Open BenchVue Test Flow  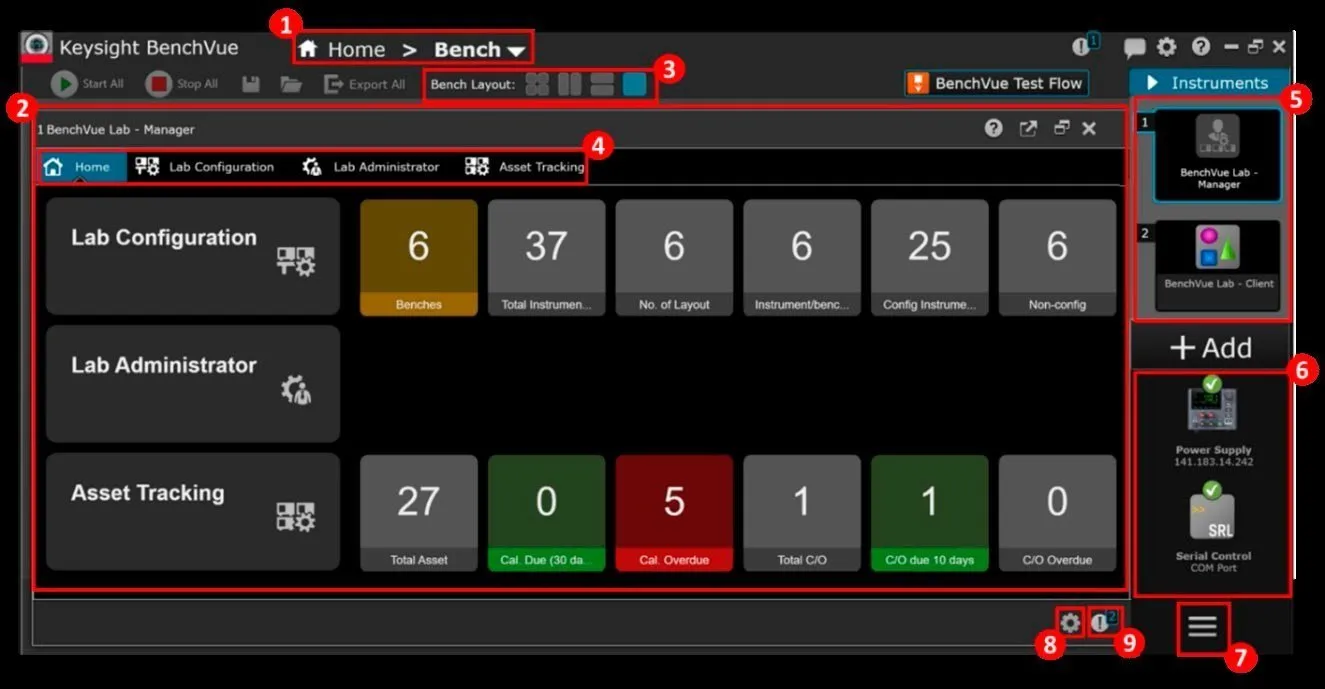[x=996, y=83]
